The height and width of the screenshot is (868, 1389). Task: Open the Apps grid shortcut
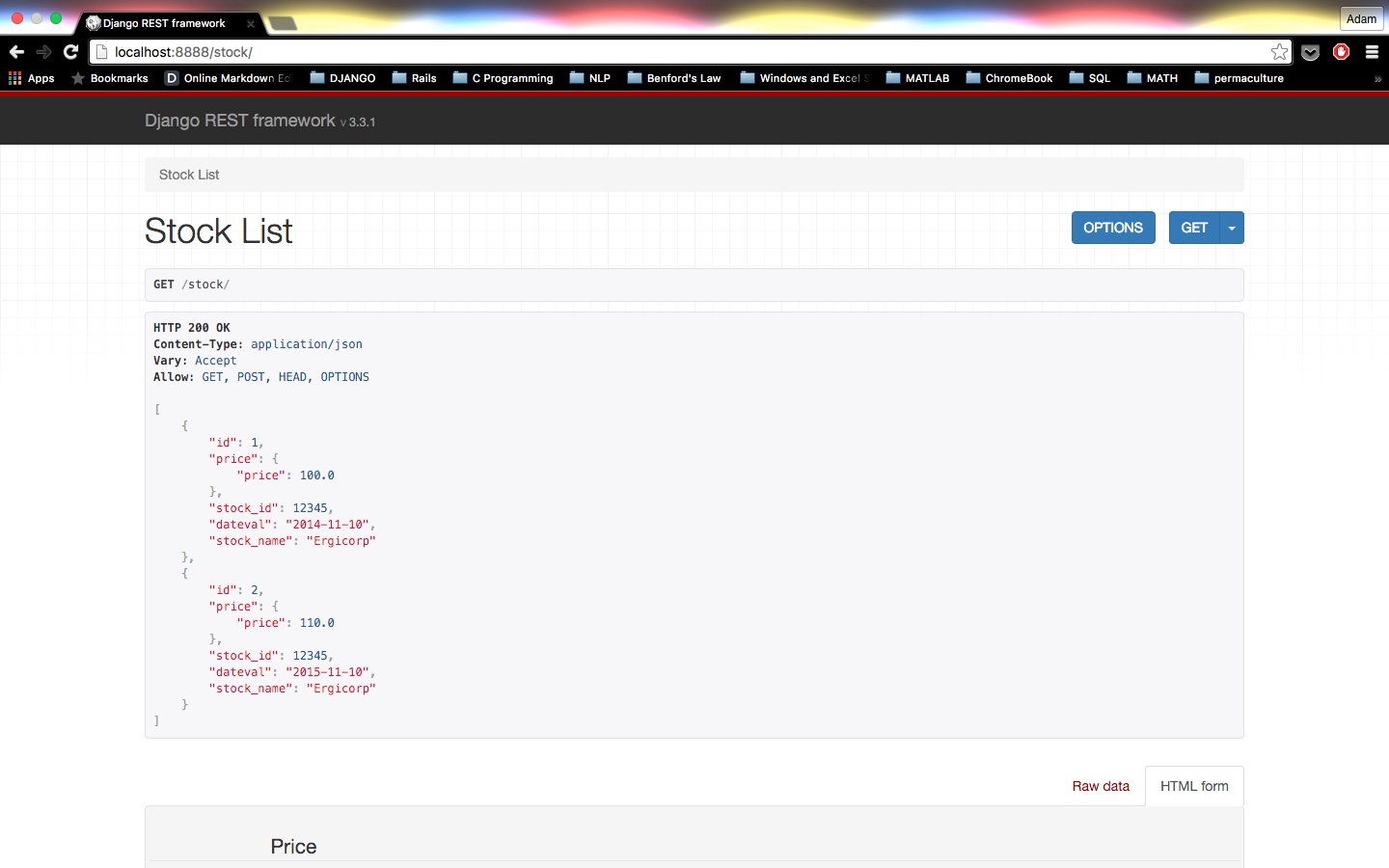[32, 78]
